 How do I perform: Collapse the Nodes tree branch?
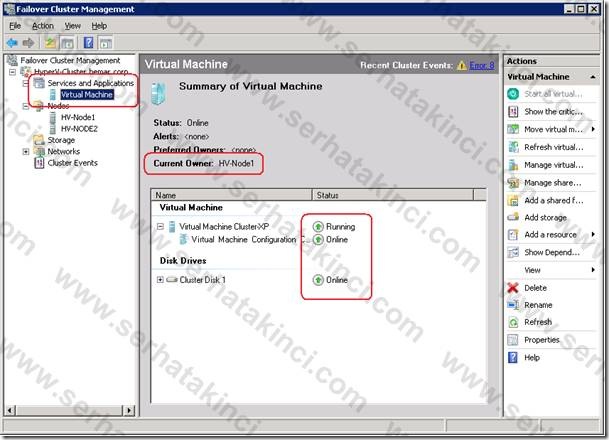(x=26, y=106)
